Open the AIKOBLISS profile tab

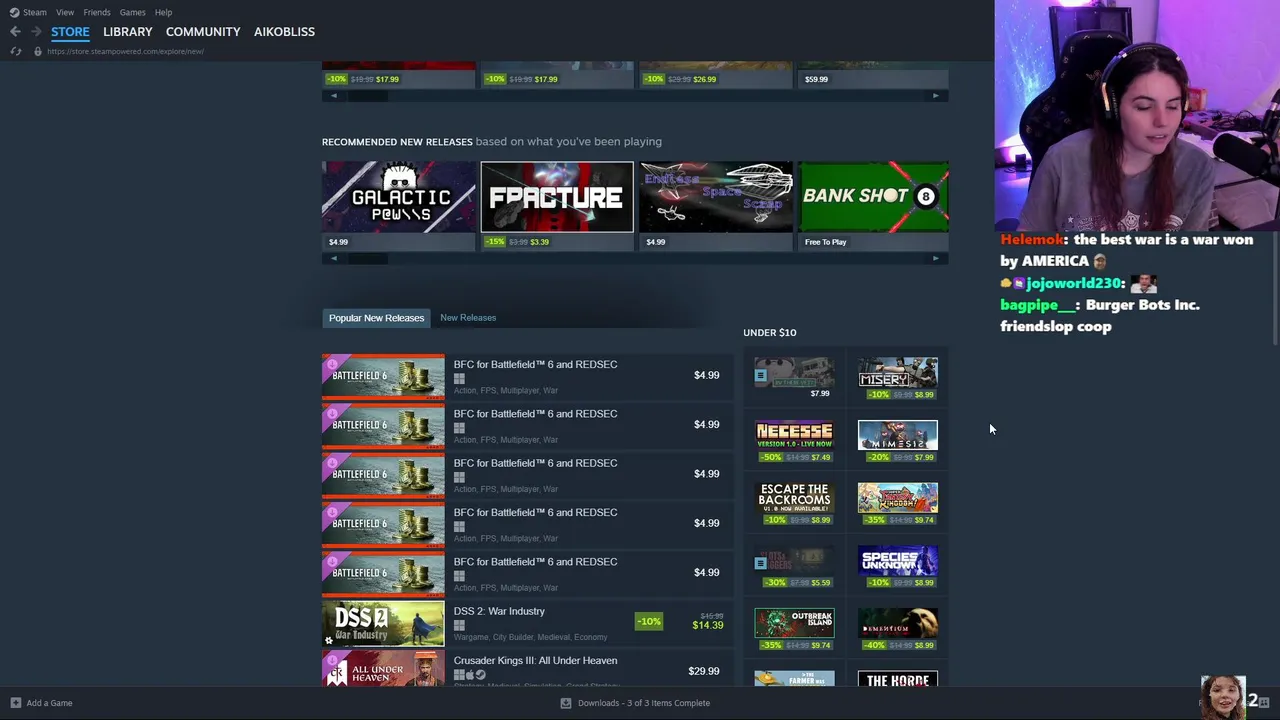click(284, 32)
